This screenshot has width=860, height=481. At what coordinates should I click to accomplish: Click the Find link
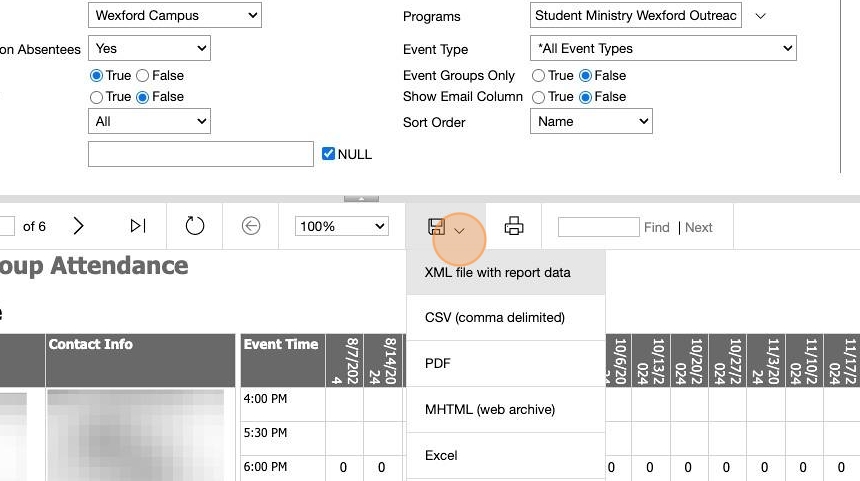coord(657,227)
